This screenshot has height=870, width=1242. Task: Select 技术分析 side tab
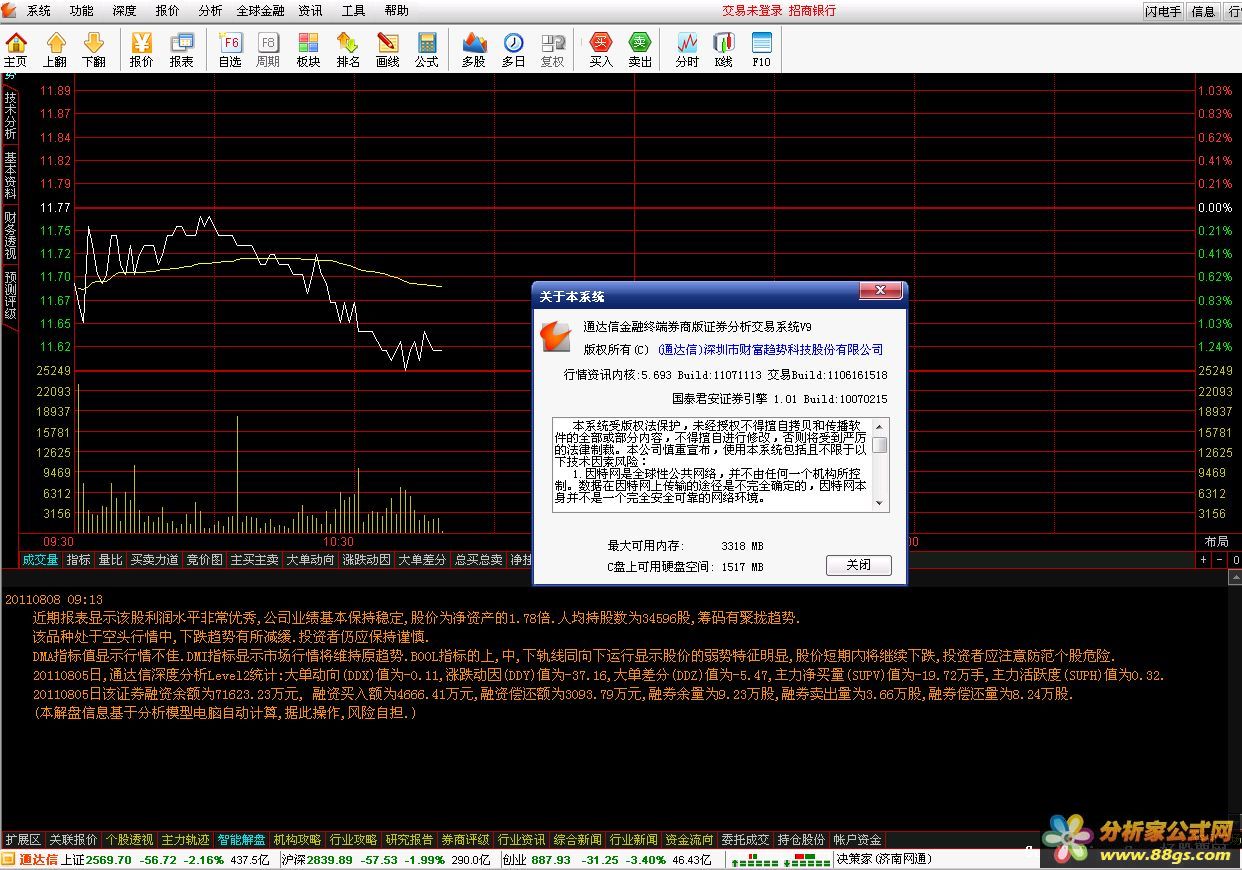[x=10, y=115]
